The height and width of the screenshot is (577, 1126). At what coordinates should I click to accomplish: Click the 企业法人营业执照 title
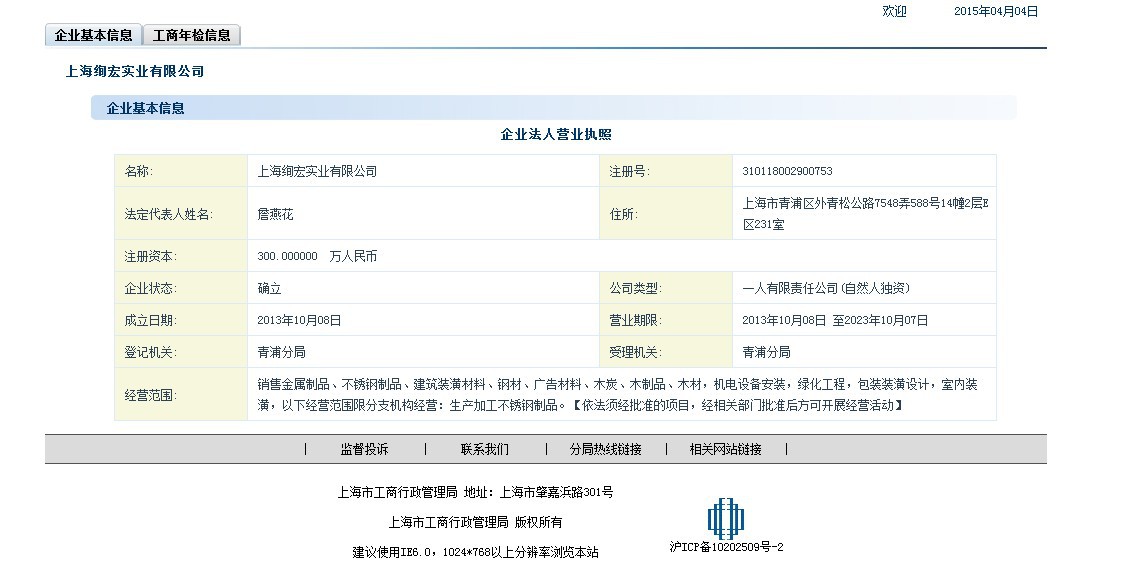[556, 135]
